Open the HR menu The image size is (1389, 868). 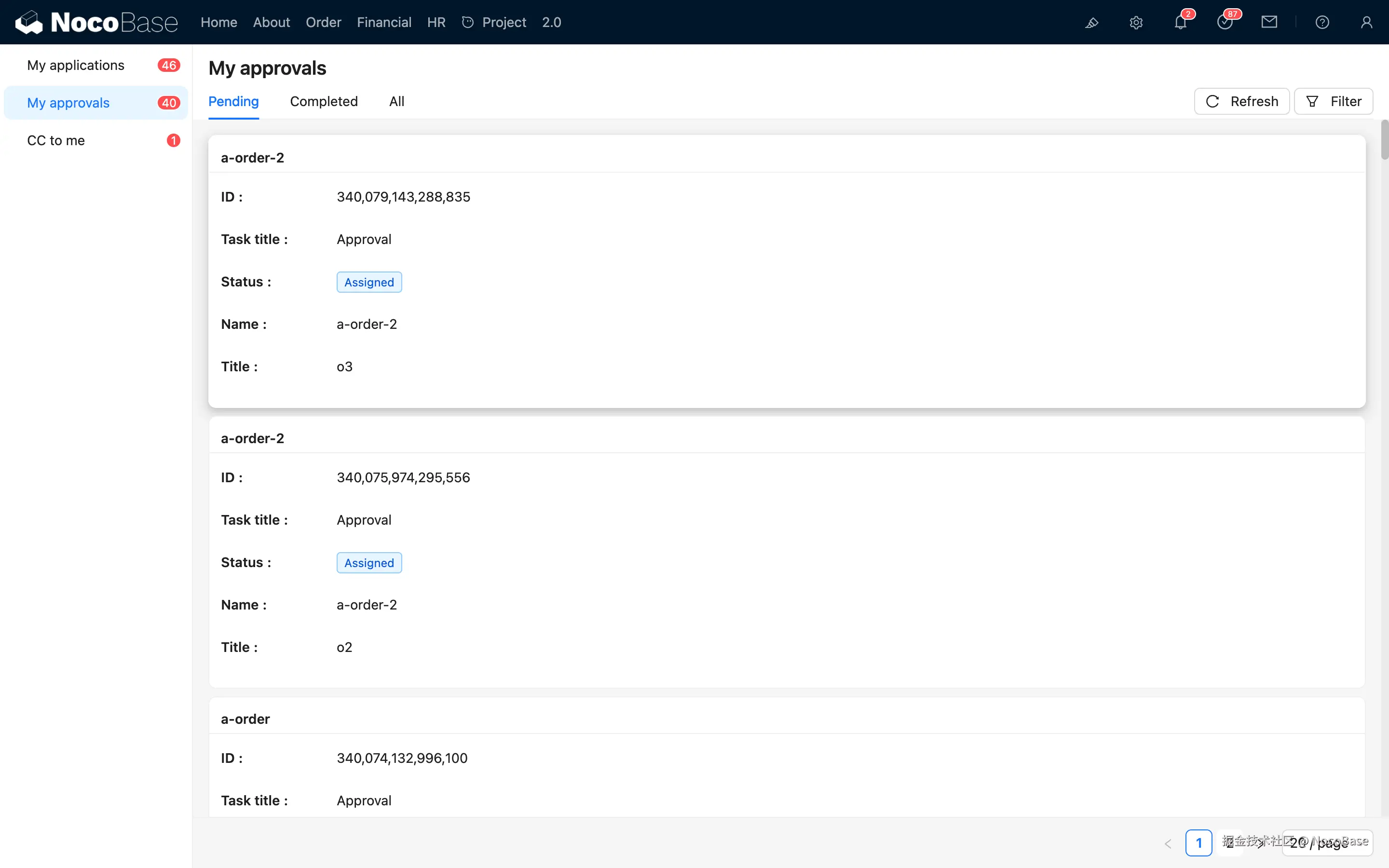coord(436,22)
